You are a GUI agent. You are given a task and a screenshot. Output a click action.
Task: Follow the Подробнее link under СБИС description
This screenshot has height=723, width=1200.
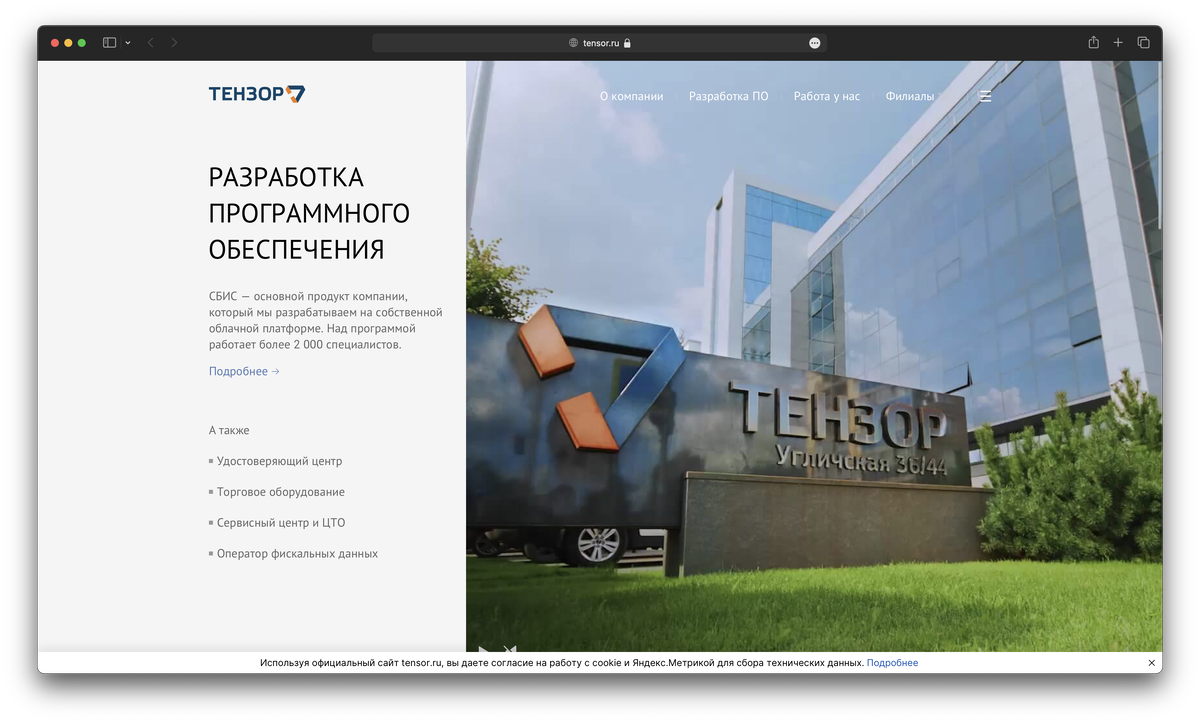244,371
